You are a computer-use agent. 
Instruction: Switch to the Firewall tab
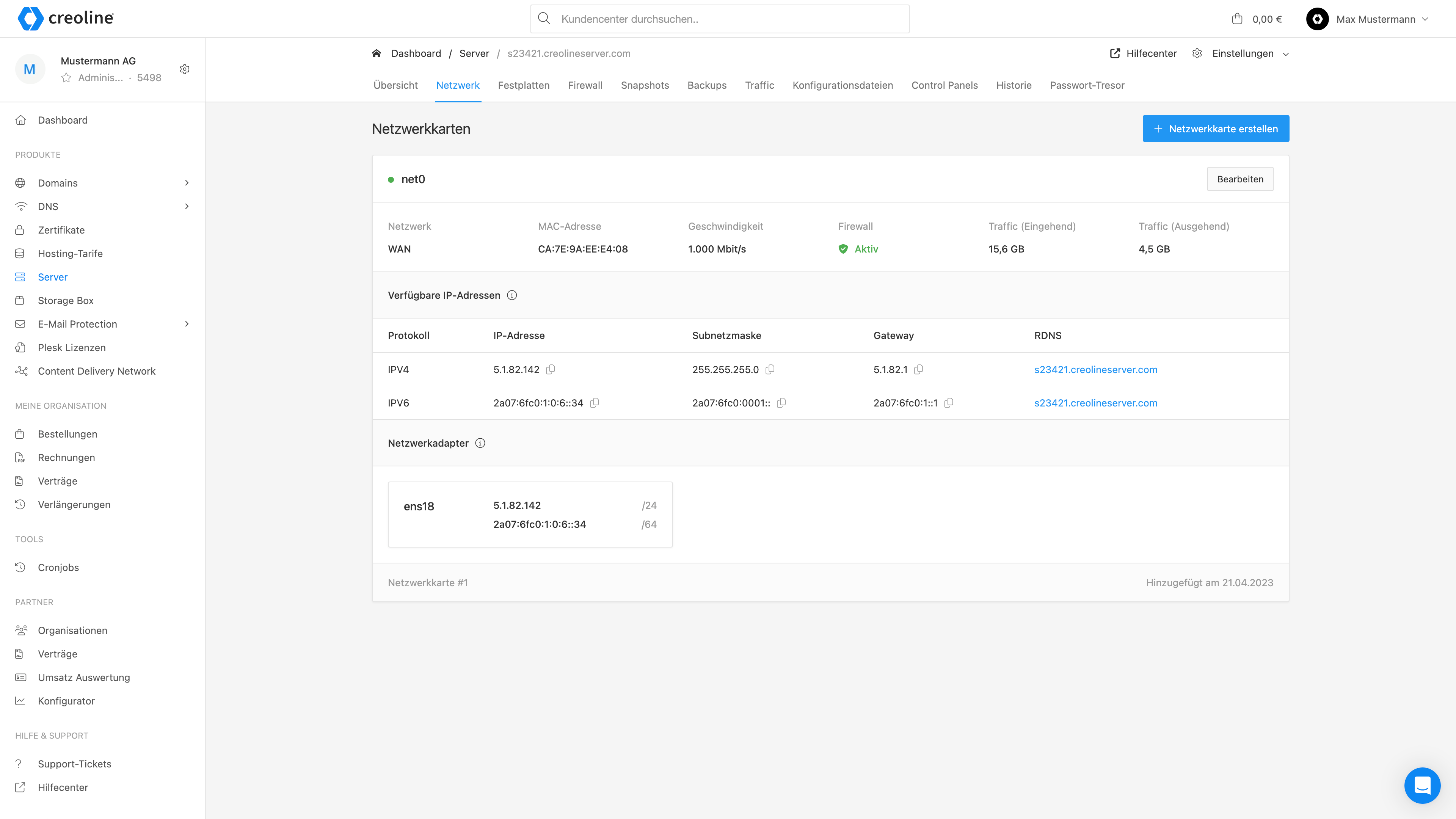click(x=585, y=85)
